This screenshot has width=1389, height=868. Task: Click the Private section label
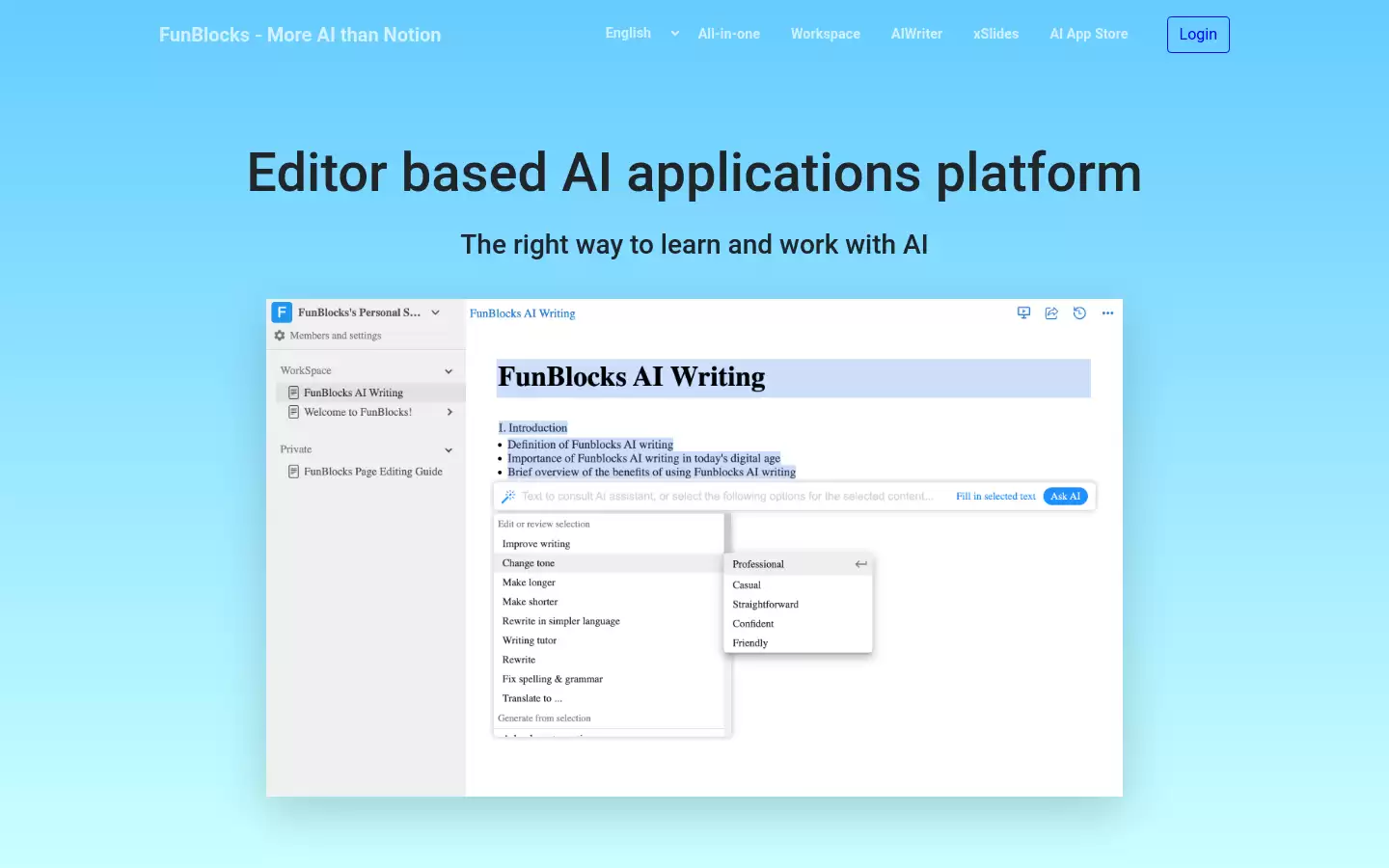tap(296, 449)
